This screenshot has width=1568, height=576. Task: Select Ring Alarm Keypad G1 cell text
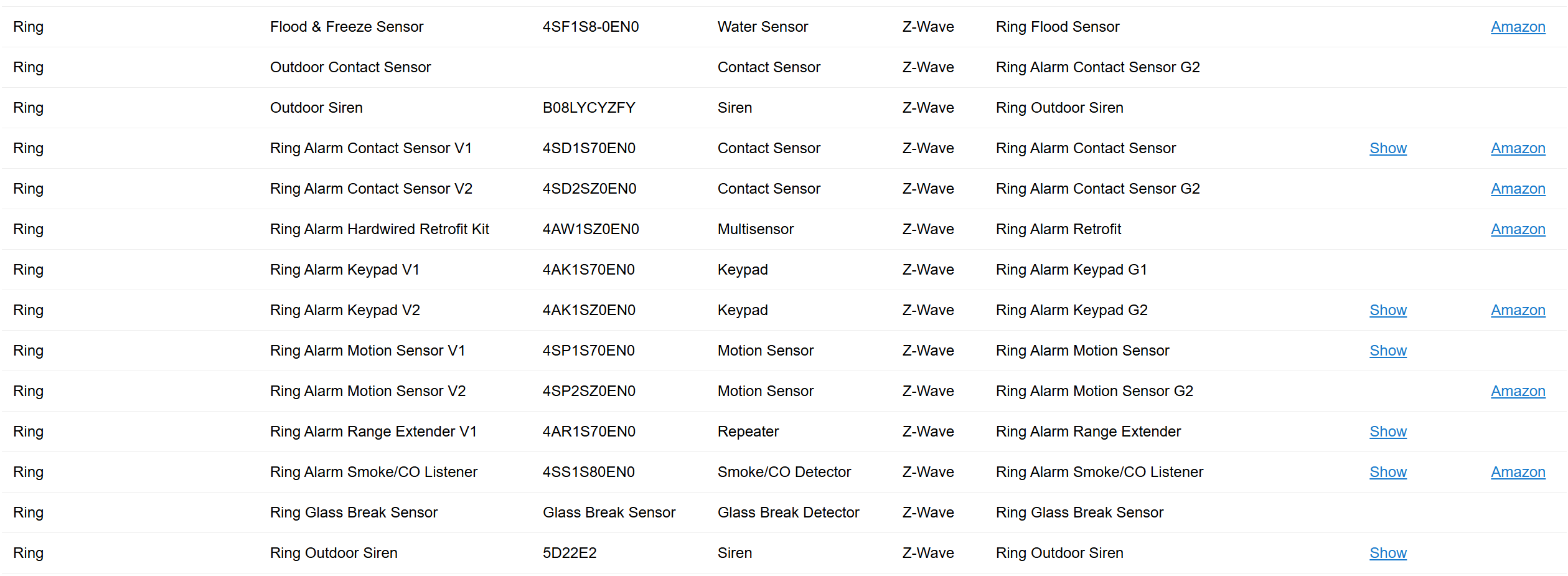pos(1071,270)
